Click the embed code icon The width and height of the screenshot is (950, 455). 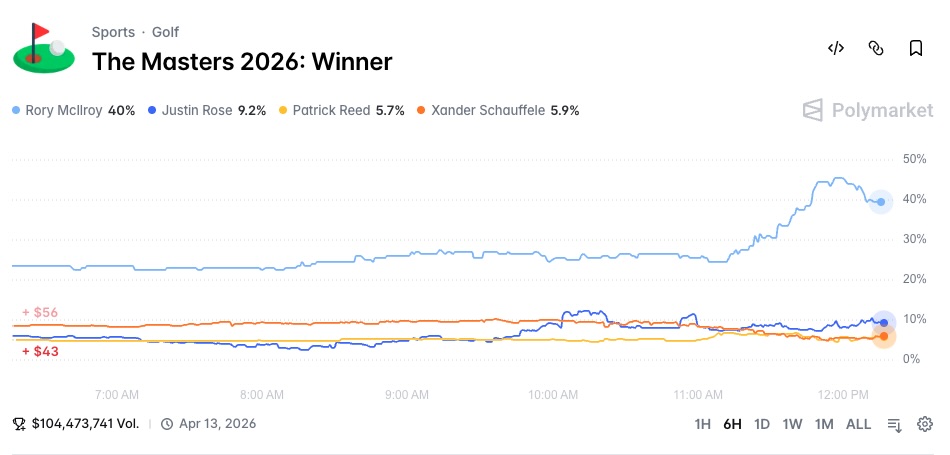pos(836,48)
